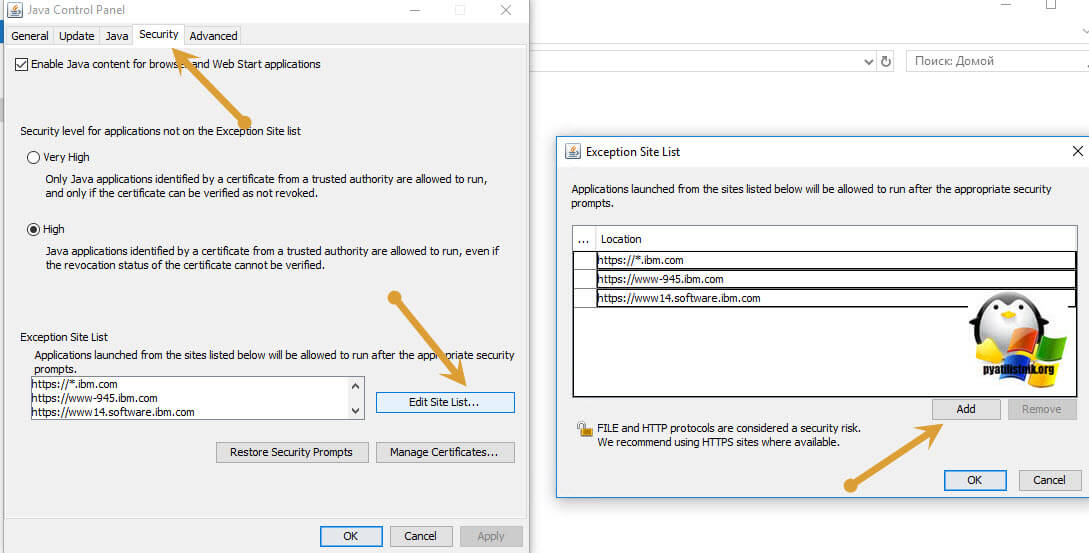Open the Advanced tab
The width and height of the screenshot is (1089, 553).
click(x=213, y=36)
